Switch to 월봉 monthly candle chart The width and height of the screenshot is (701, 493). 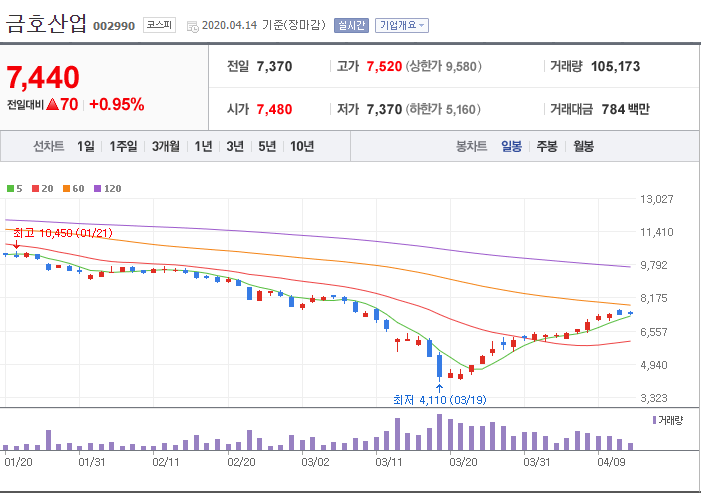(583, 146)
